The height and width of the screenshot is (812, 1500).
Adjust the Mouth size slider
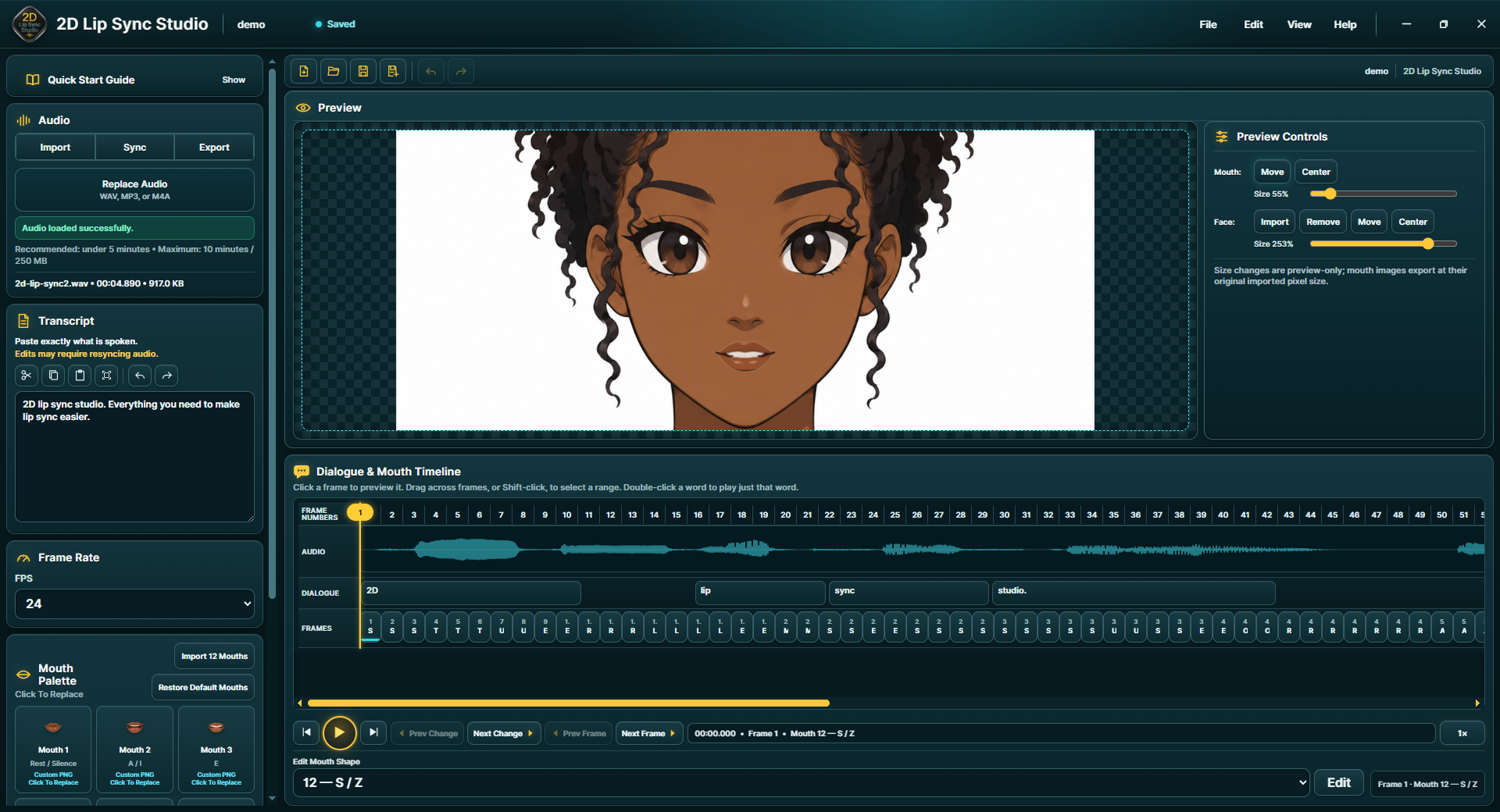[1383, 194]
